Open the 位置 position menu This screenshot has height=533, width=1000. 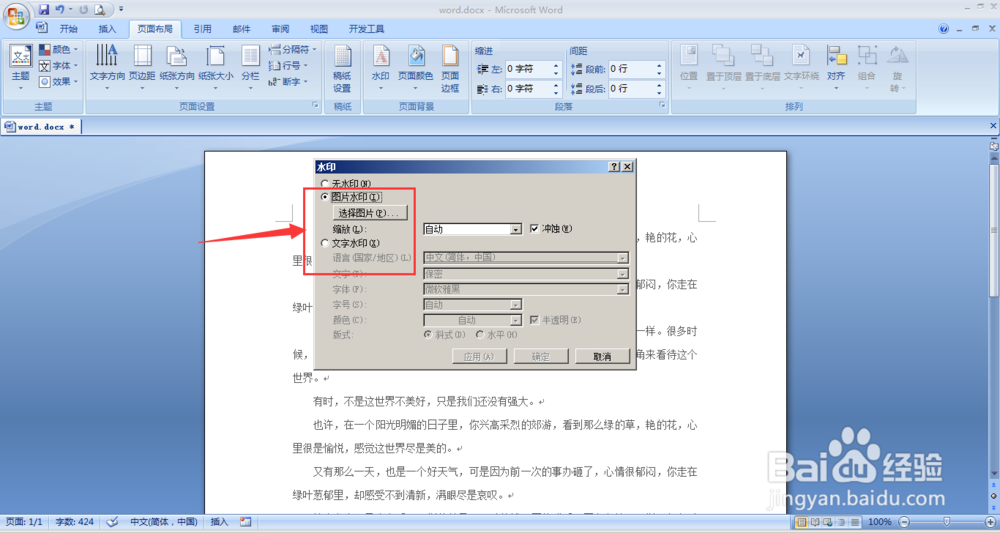tap(689, 67)
